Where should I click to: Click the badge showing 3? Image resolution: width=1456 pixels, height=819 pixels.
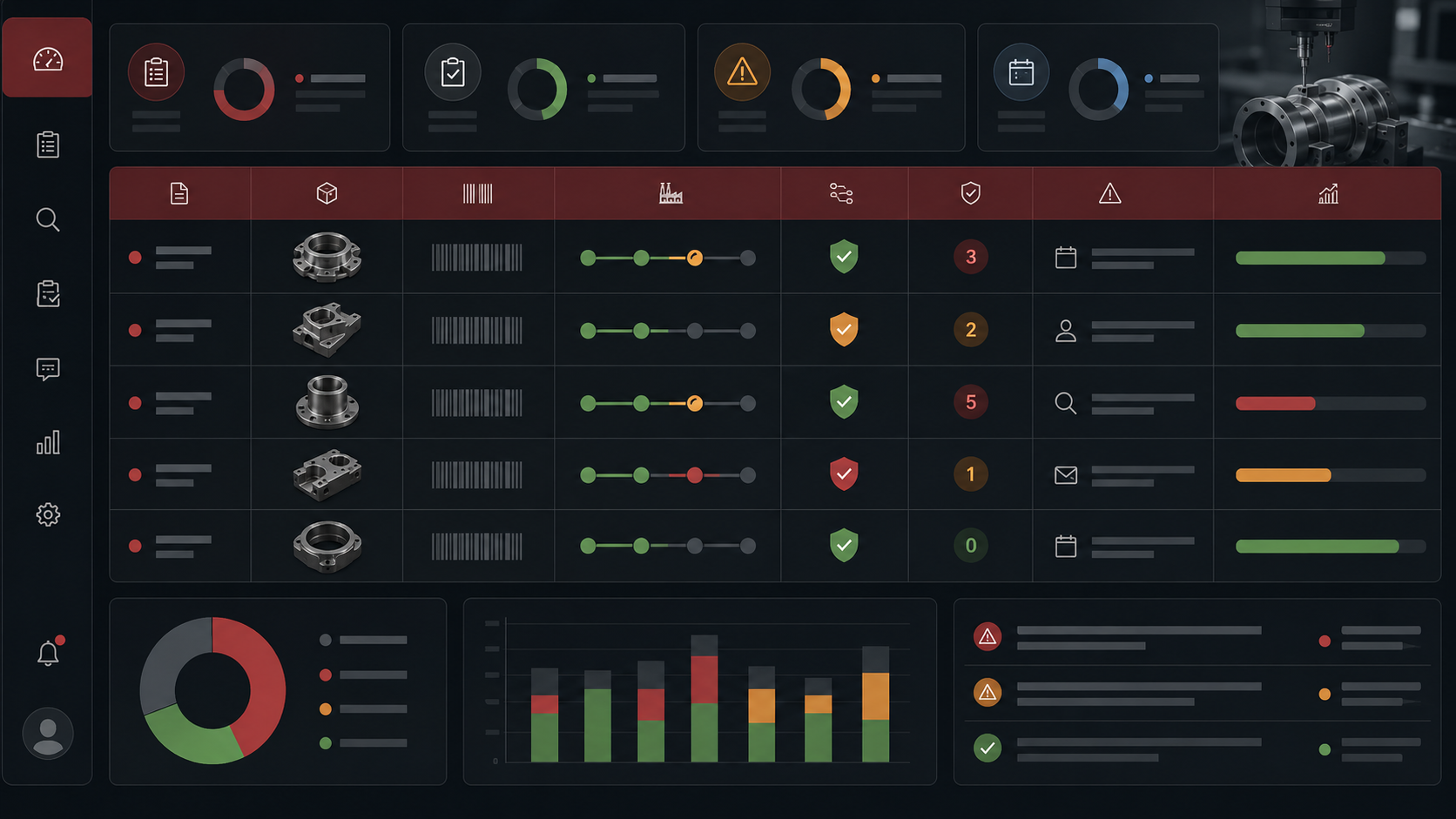[971, 257]
